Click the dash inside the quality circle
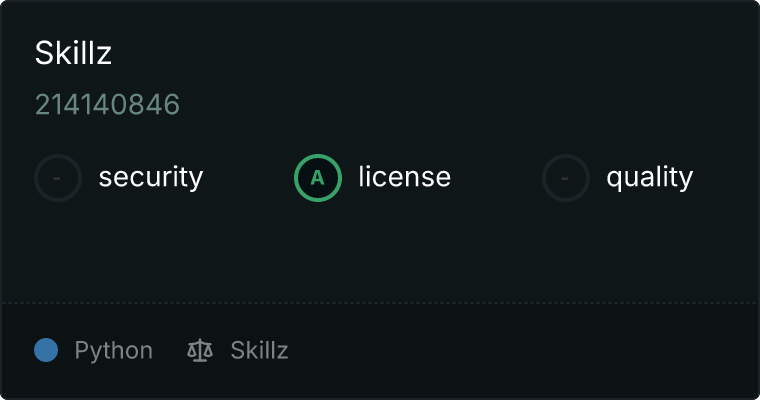Viewport: 760px width, 400px height. pyautogui.click(x=565, y=178)
